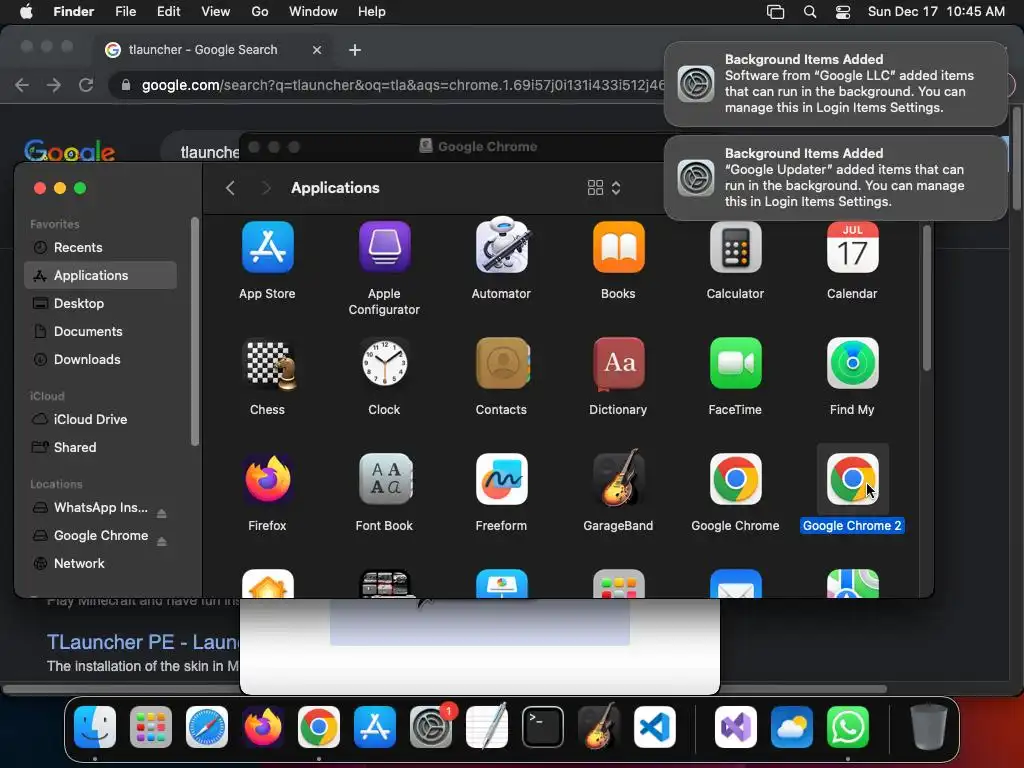Select the Clock app icon
1024x768 pixels.
click(x=384, y=363)
